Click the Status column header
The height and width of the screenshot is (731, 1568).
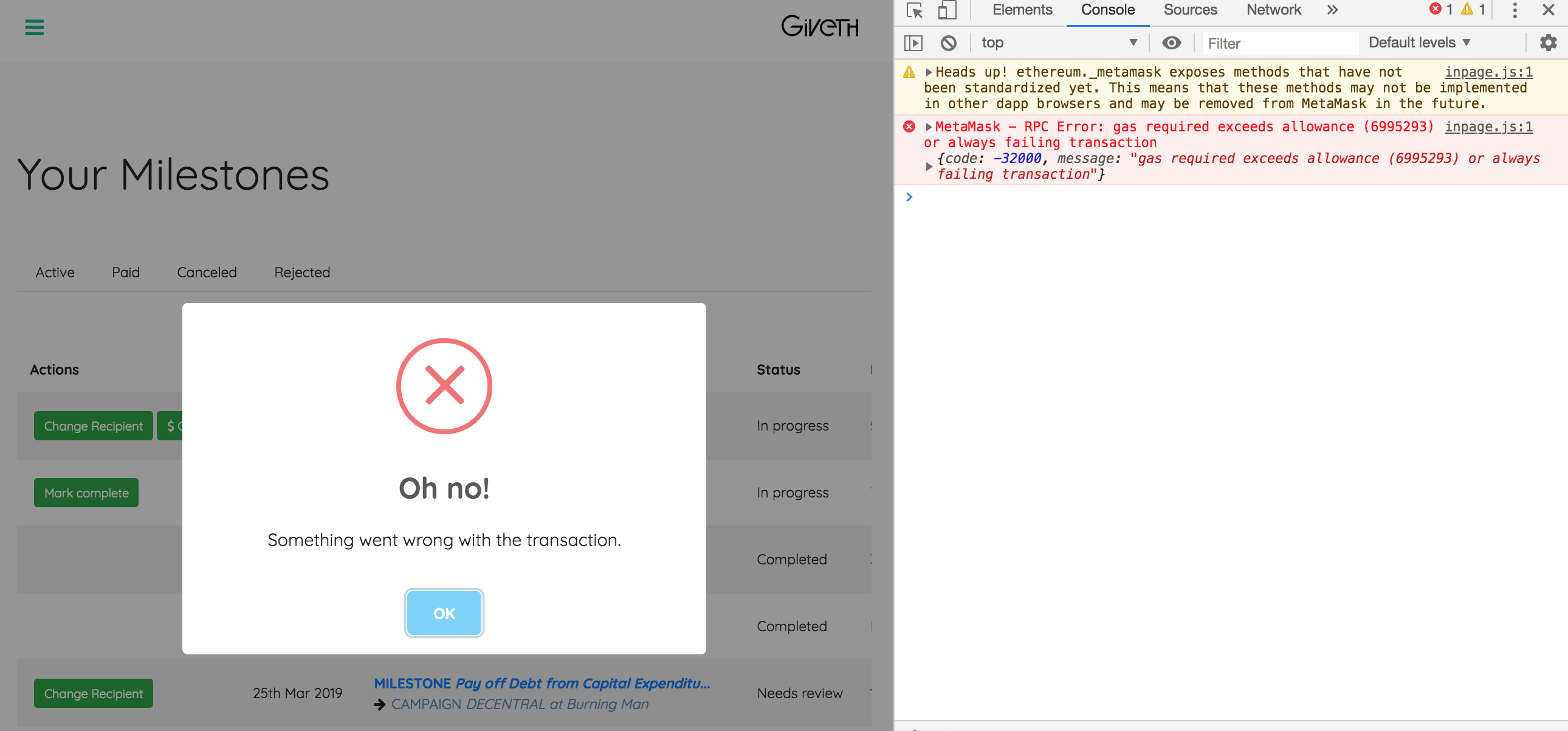[778, 370]
